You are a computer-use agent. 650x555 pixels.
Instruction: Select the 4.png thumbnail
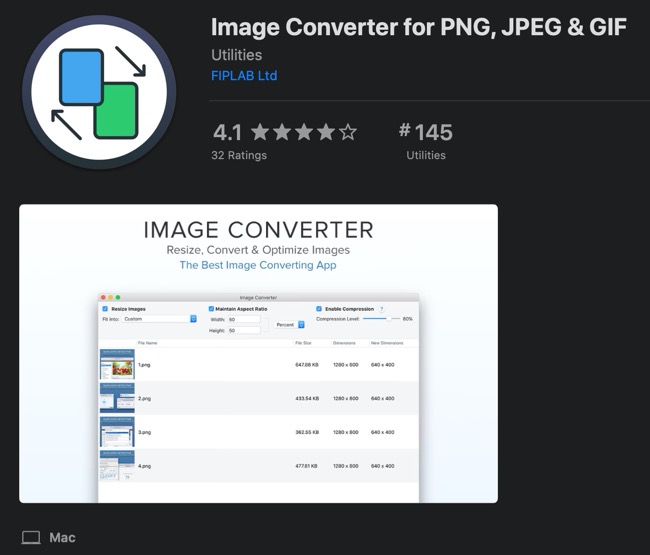point(117,465)
